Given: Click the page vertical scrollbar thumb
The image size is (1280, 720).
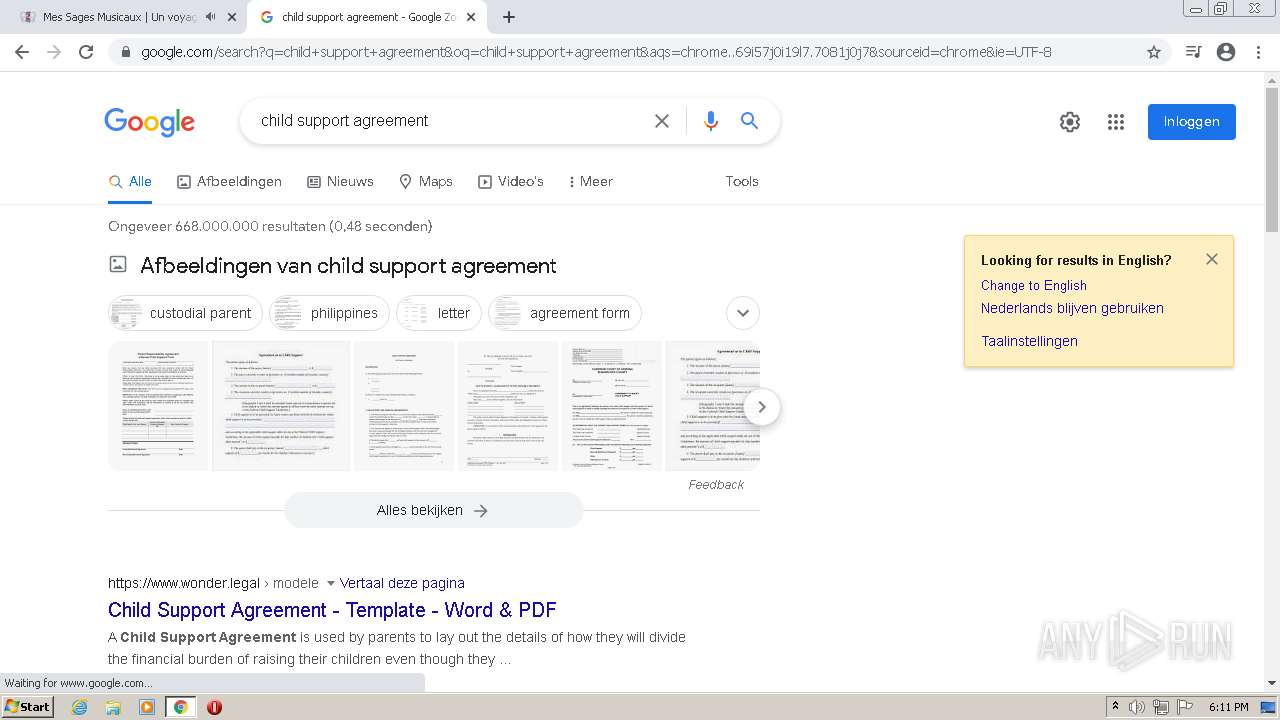Looking at the screenshot, I should (x=1272, y=160).
